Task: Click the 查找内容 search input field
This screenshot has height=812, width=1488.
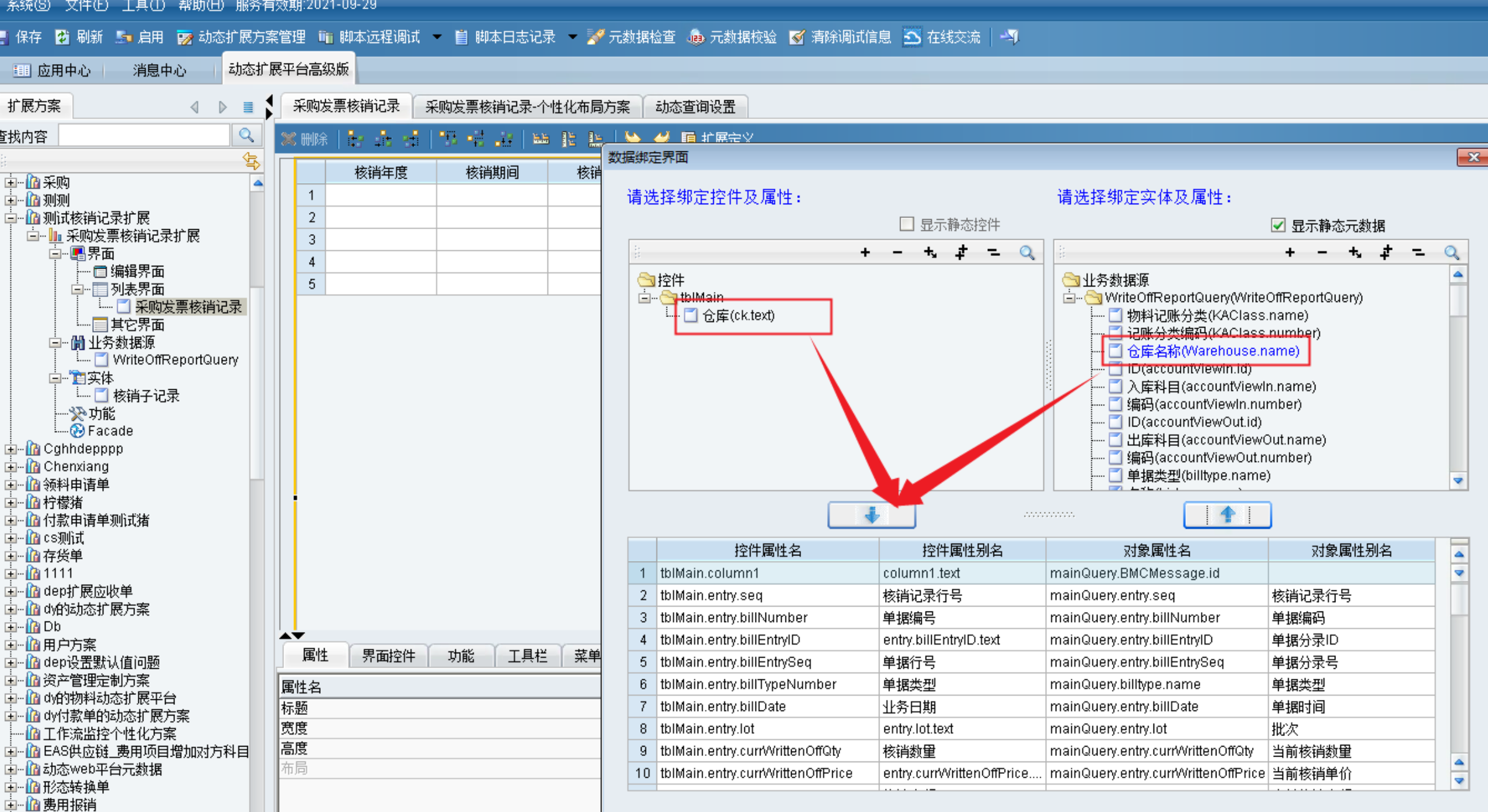Action: (x=144, y=135)
